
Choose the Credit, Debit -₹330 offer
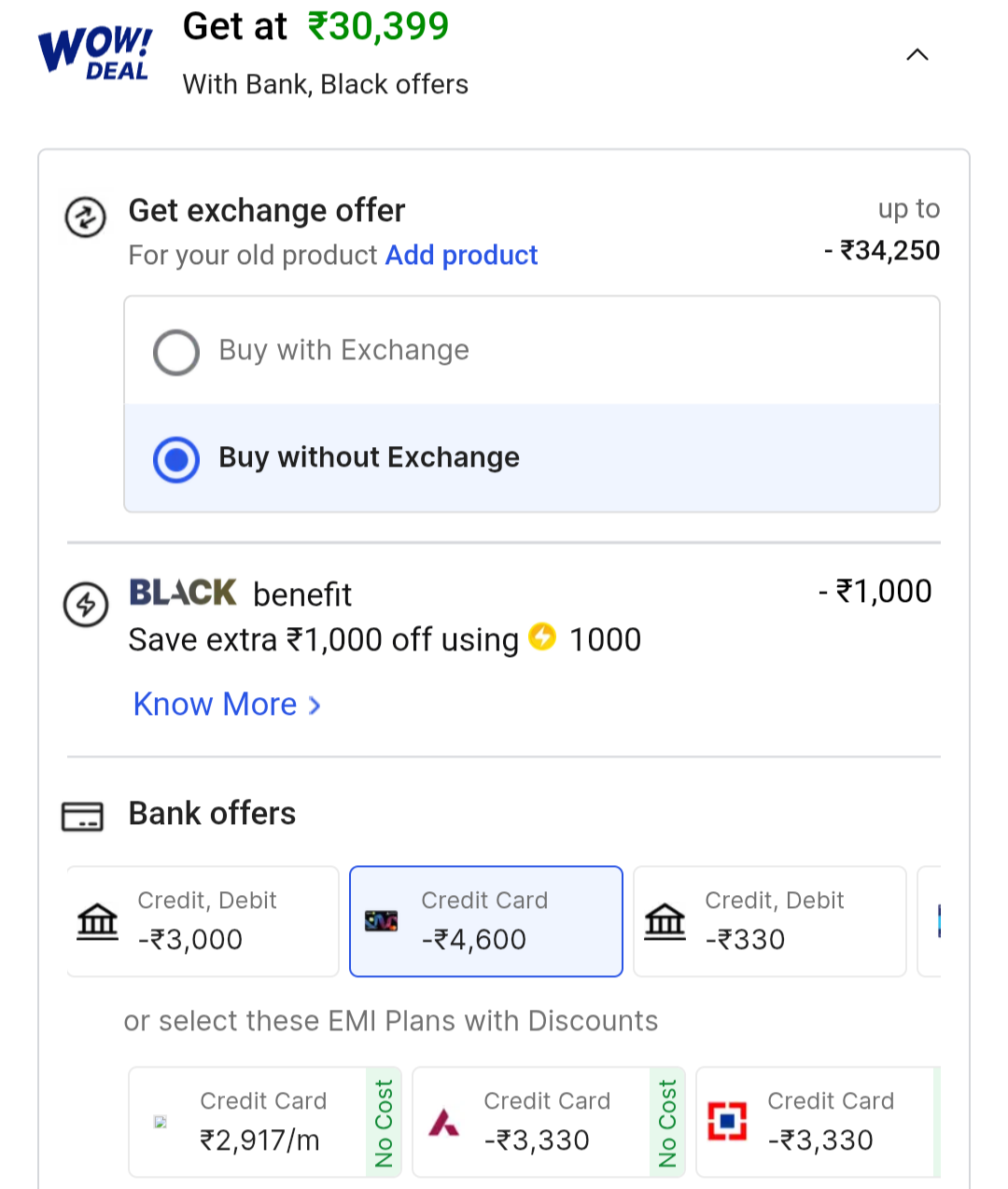tap(769, 921)
